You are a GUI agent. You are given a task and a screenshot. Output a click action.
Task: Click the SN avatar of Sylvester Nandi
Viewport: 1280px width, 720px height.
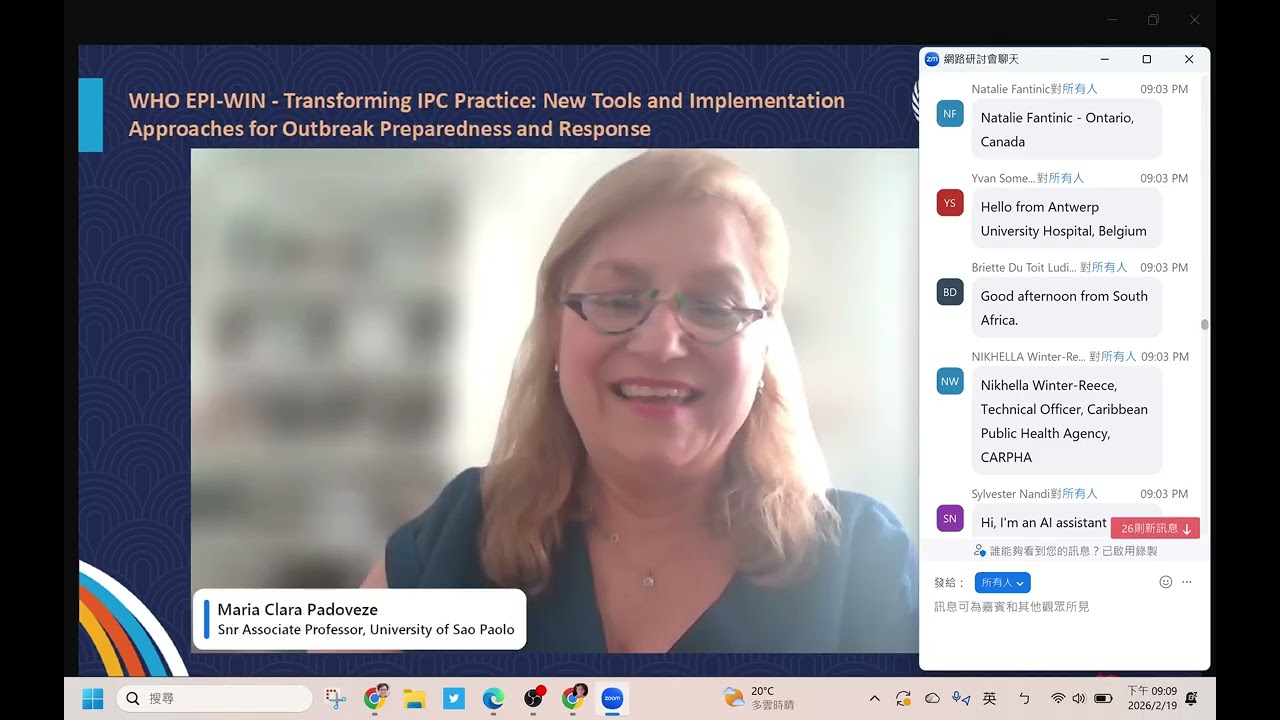(x=950, y=518)
